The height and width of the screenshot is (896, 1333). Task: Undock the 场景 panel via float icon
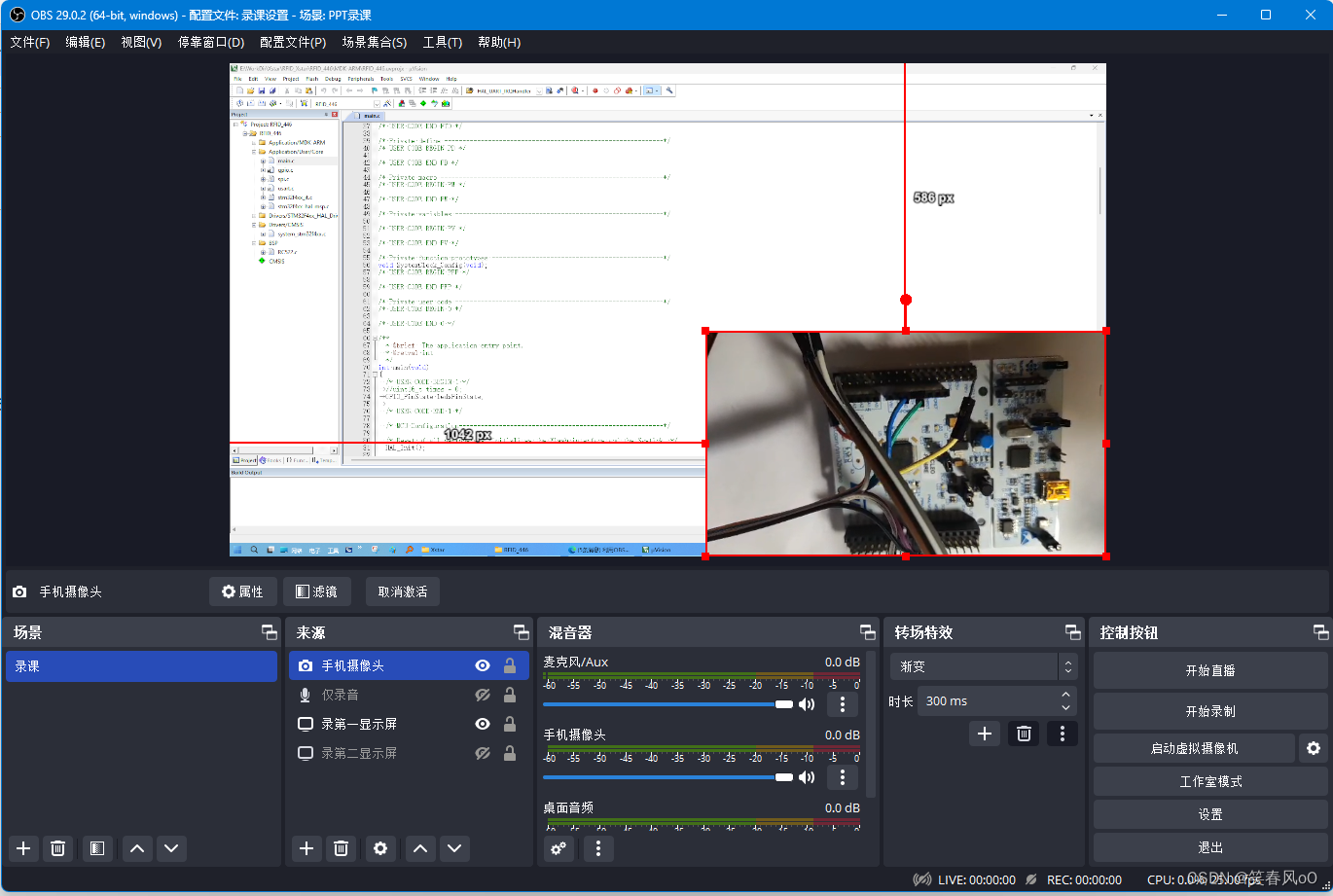[x=270, y=632]
